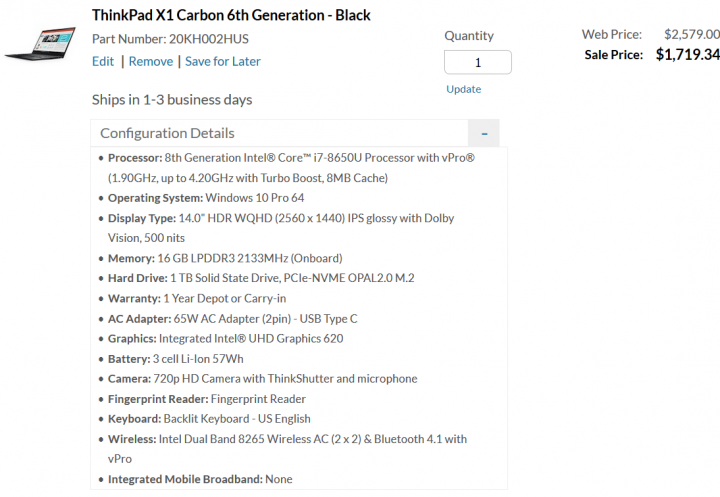Click the Edit link for this item
The image size is (720, 497).
click(x=103, y=62)
